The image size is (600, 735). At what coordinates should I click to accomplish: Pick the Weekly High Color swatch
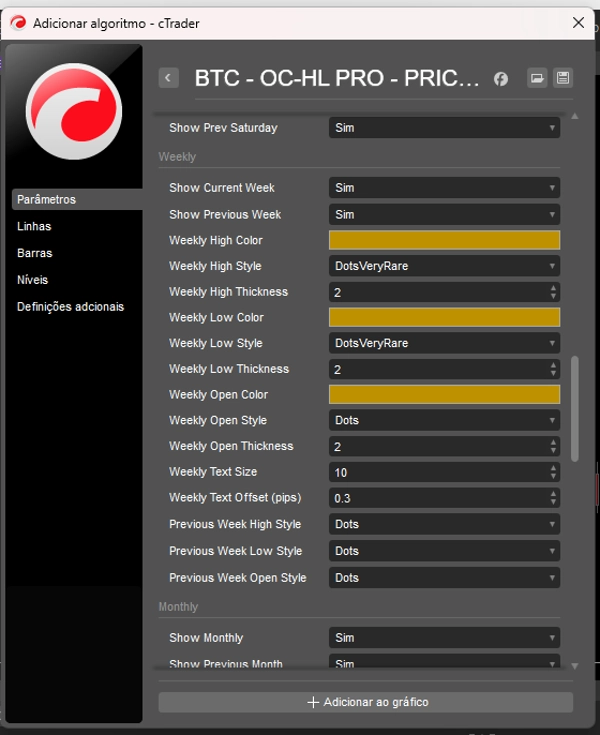tap(444, 240)
